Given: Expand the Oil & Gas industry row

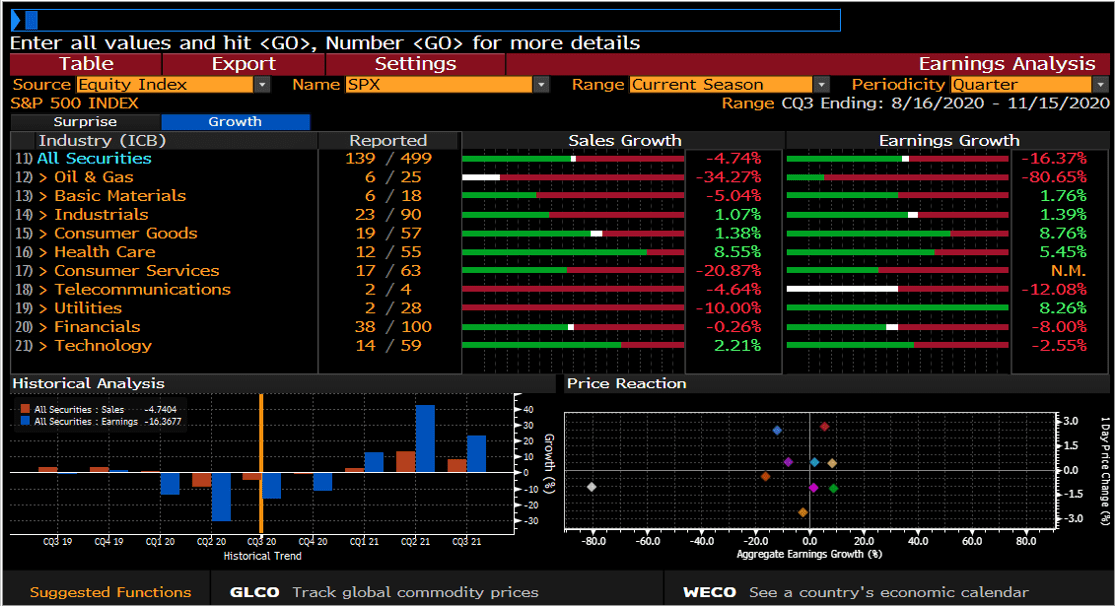Looking at the screenshot, I should (93, 177).
